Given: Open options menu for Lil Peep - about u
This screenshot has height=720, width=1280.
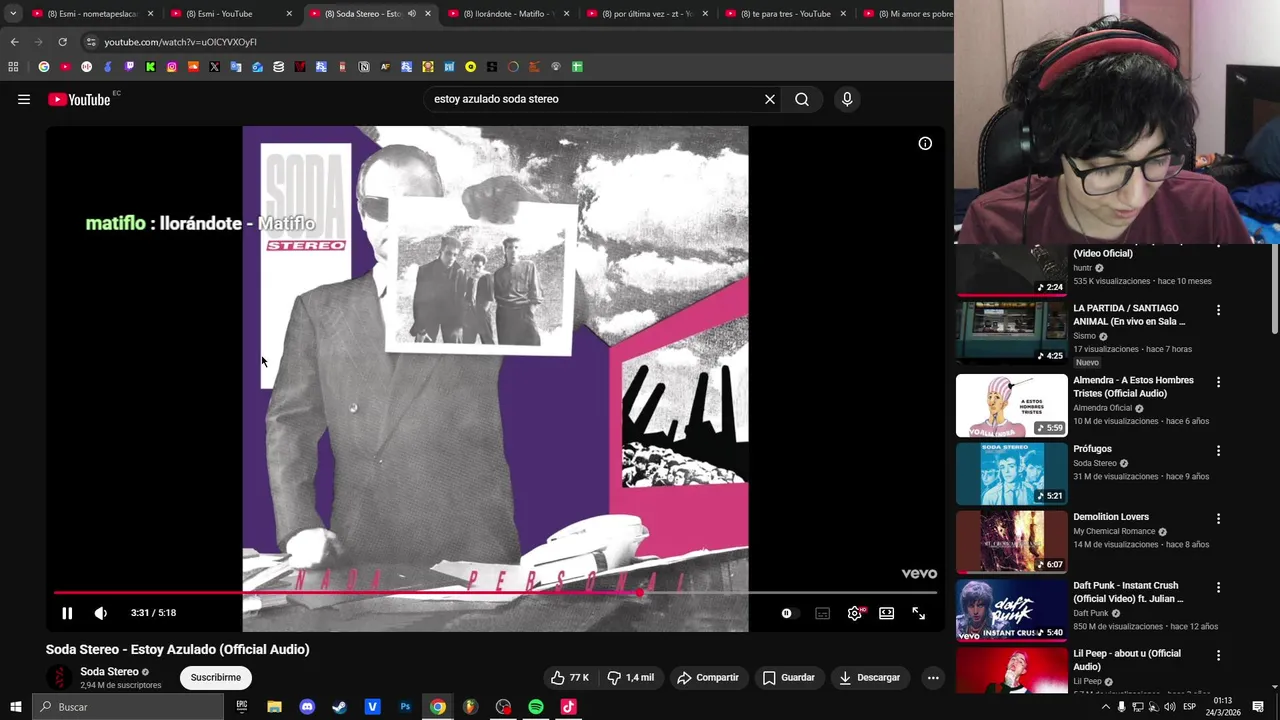Looking at the screenshot, I should [x=1218, y=656].
